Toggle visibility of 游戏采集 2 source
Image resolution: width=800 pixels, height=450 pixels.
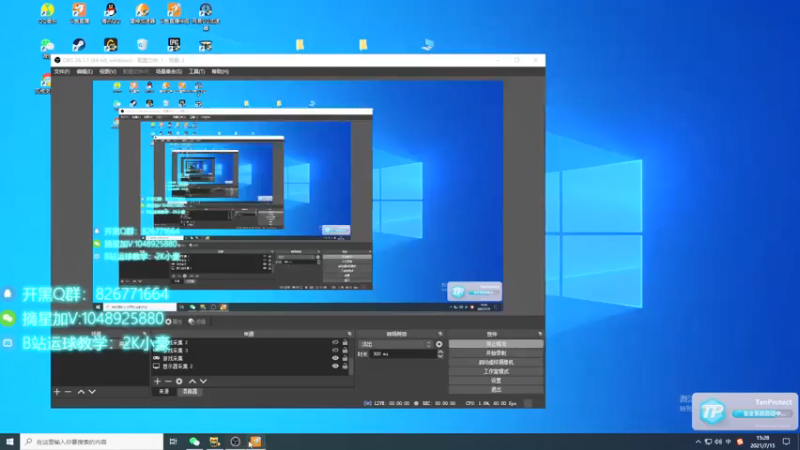(x=335, y=342)
